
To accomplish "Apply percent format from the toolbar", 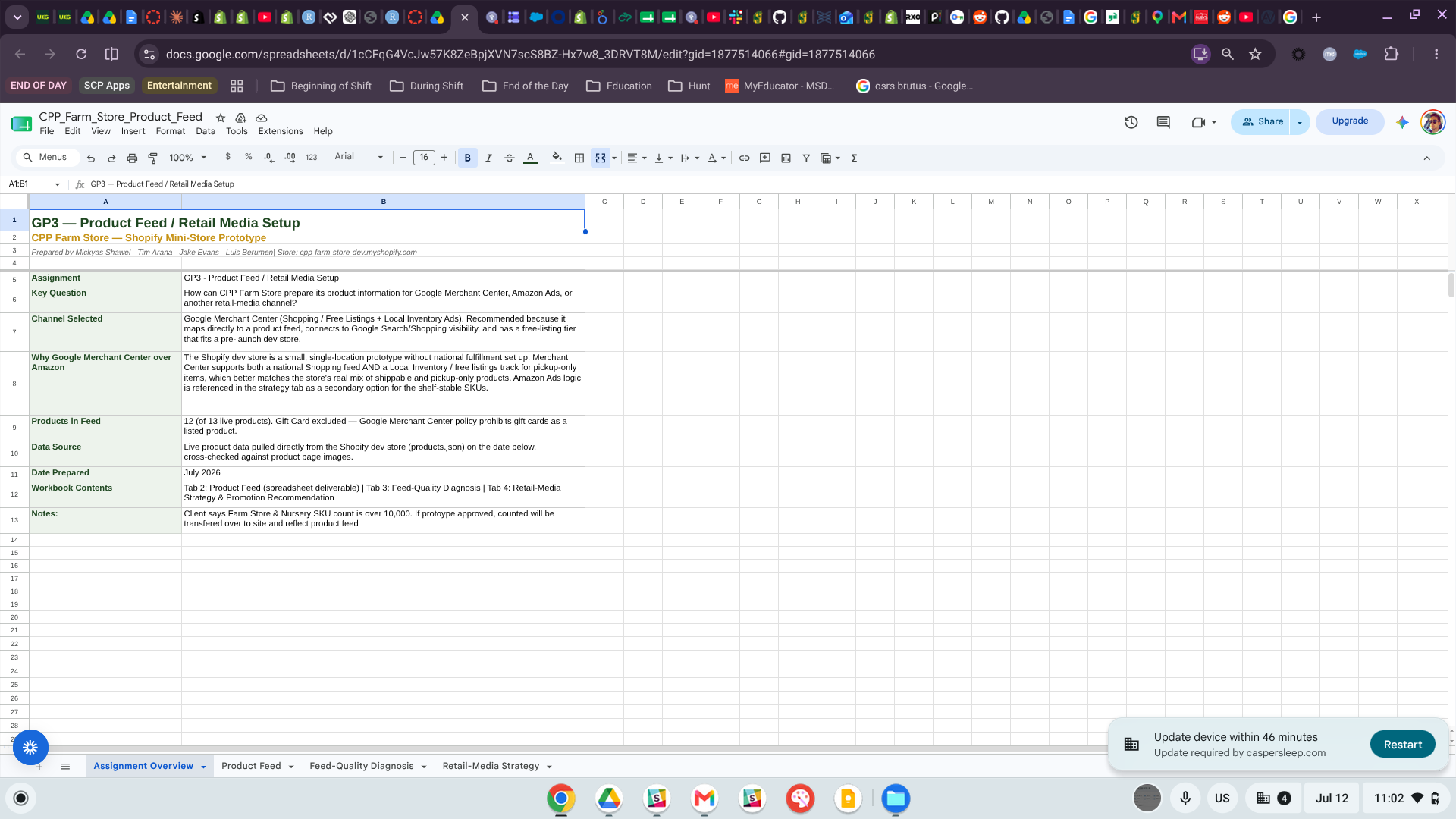I will click(x=248, y=157).
